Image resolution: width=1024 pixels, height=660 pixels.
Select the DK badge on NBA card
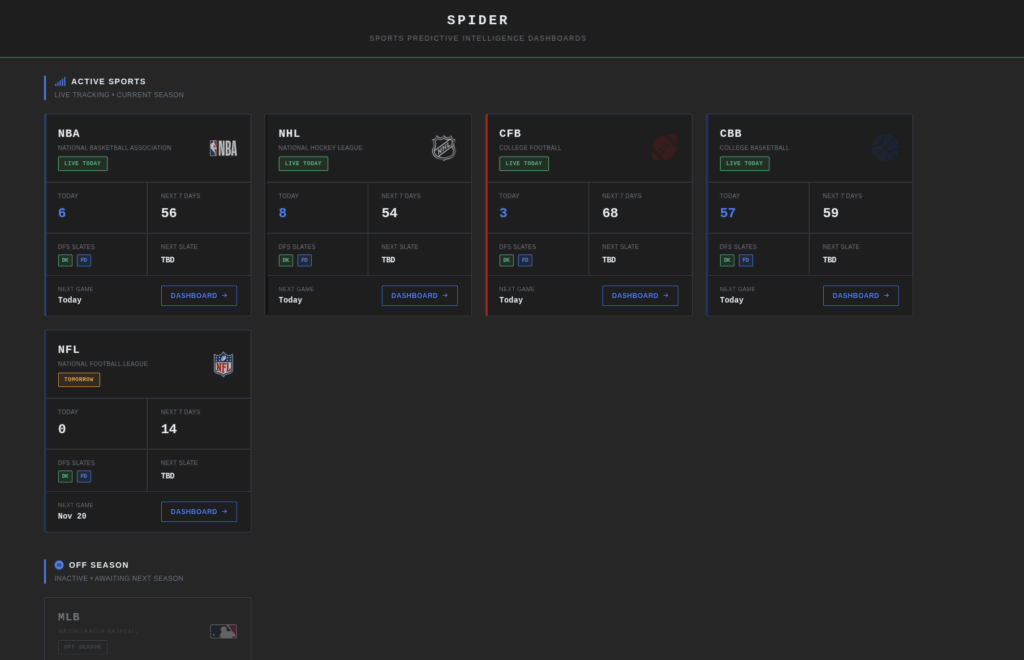65,260
